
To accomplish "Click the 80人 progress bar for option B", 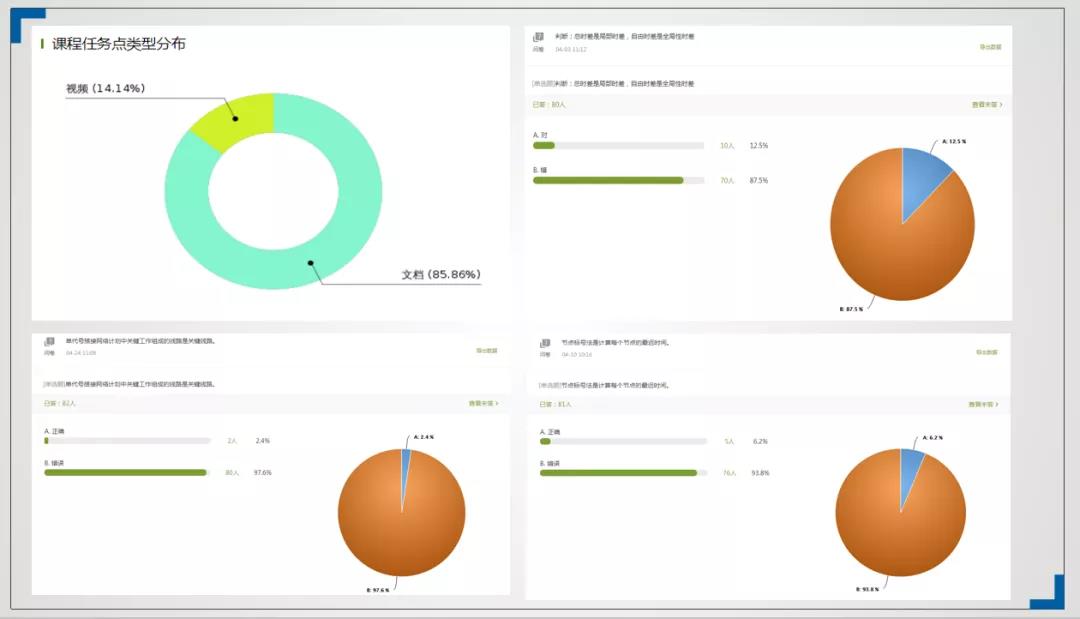I will (125, 472).
